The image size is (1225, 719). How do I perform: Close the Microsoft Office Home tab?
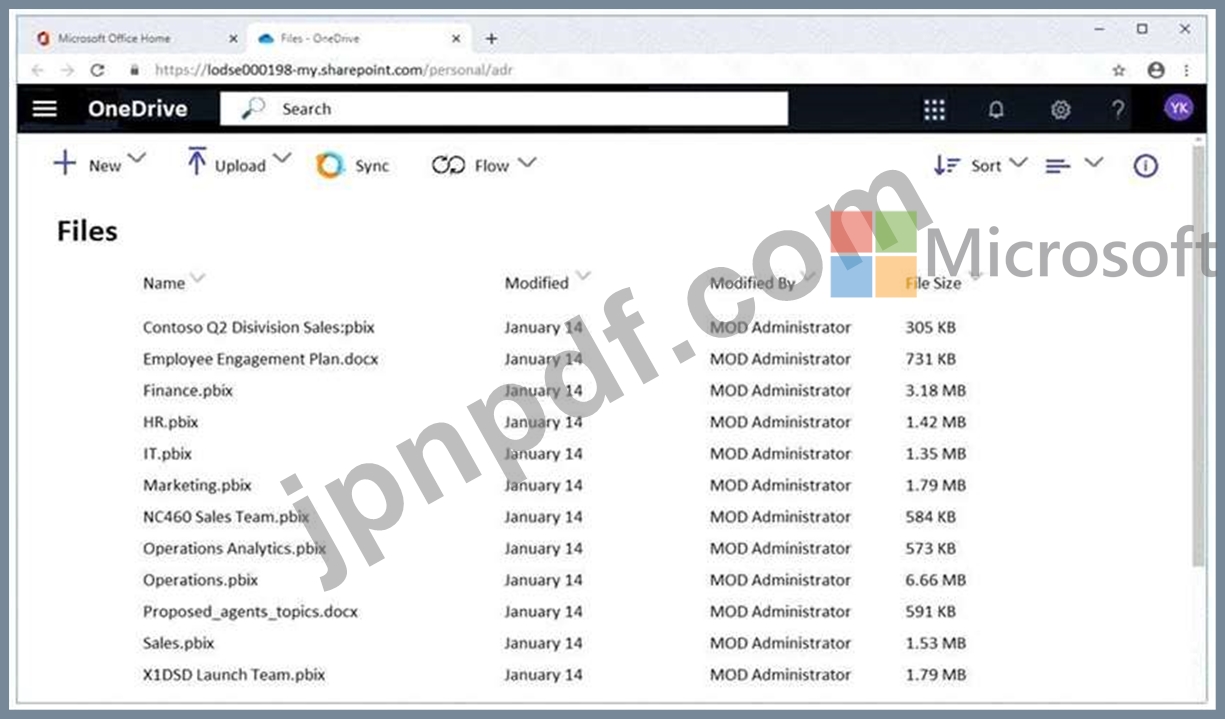coord(233,39)
